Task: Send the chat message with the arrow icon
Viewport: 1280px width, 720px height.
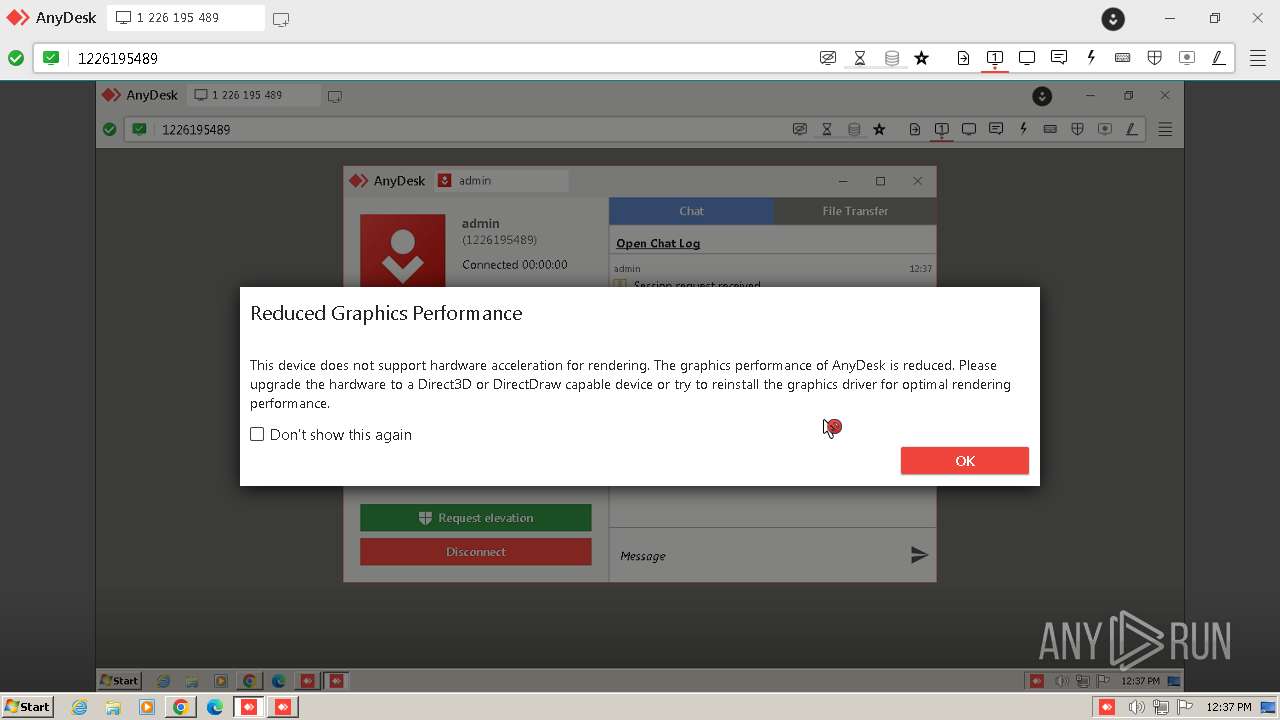Action: click(919, 555)
